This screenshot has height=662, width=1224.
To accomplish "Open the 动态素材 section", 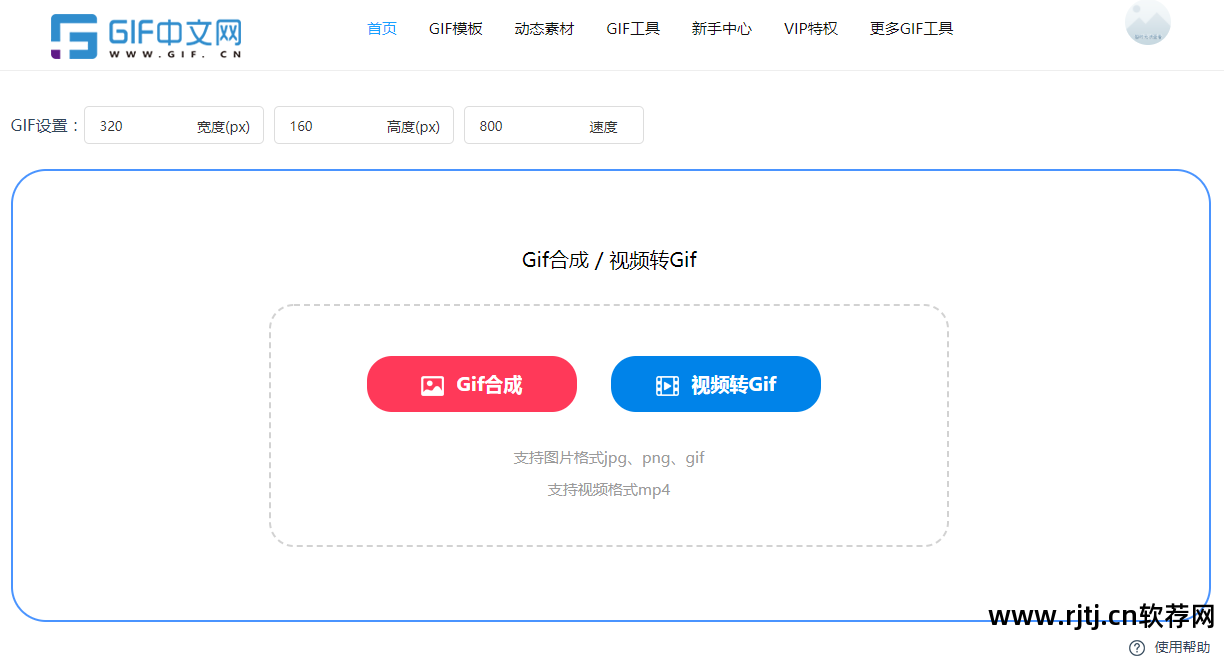I will [x=544, y=29].
